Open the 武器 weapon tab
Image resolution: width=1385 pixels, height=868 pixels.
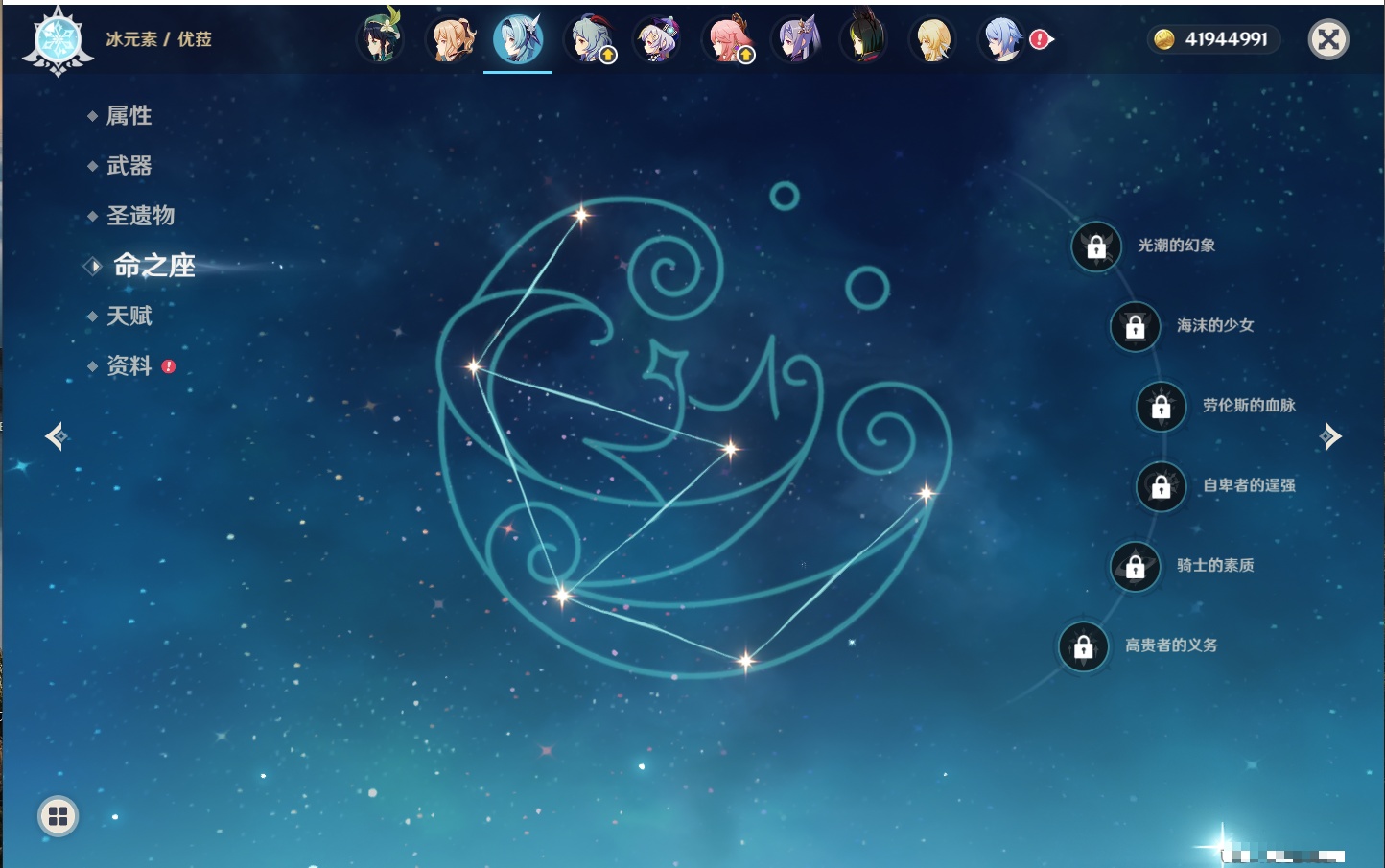coord(129,166)
